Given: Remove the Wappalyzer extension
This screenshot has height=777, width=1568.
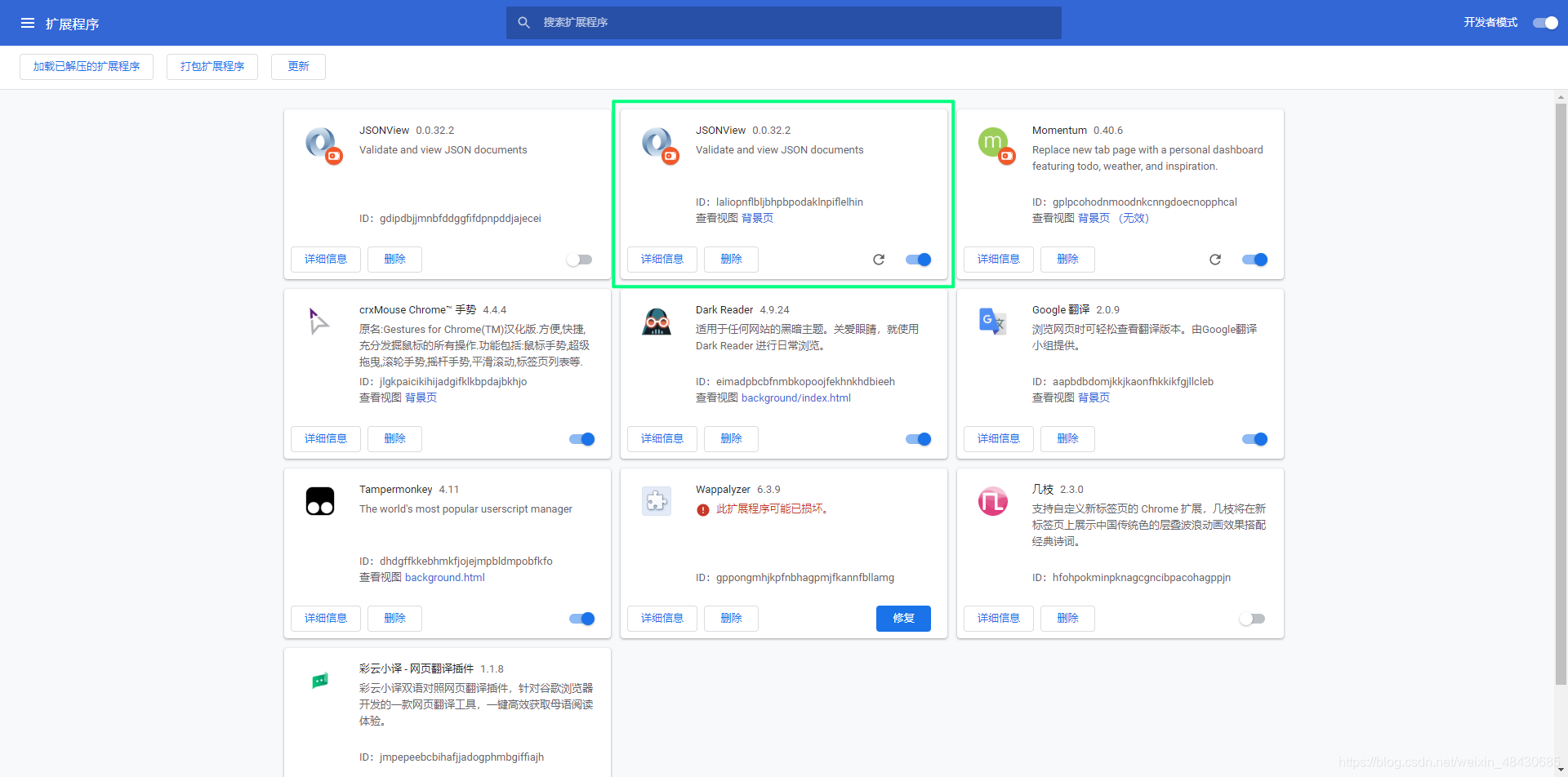Looking at the screenshot, I should pyautogui.click(x=731, y=619).
